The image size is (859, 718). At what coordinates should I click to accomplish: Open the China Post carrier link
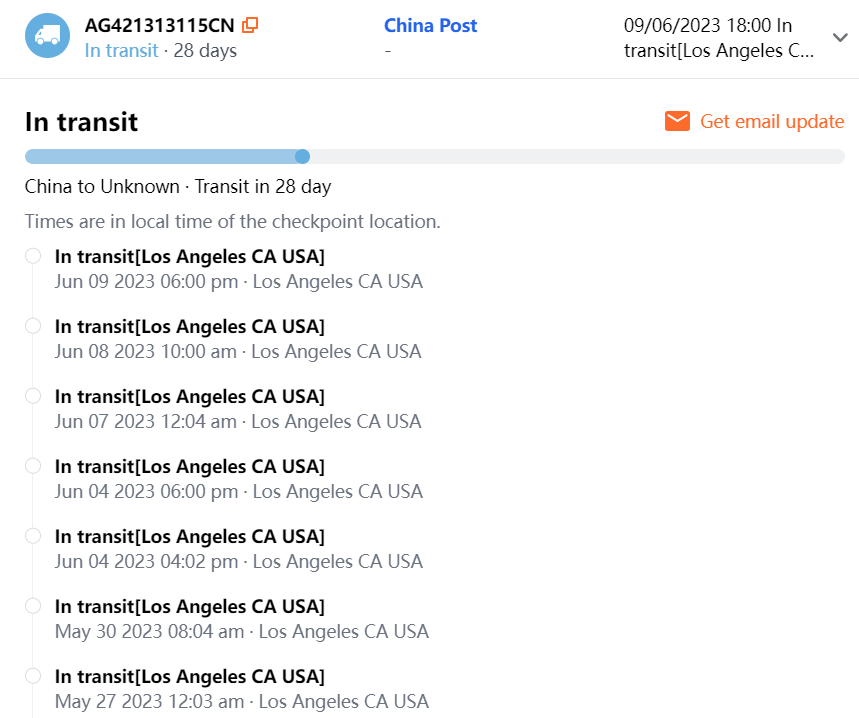point(430,25)
